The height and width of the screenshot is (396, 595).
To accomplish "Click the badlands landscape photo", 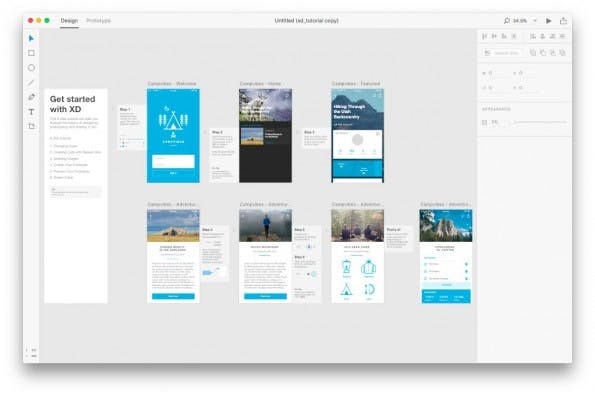I will tap(173, 226).
